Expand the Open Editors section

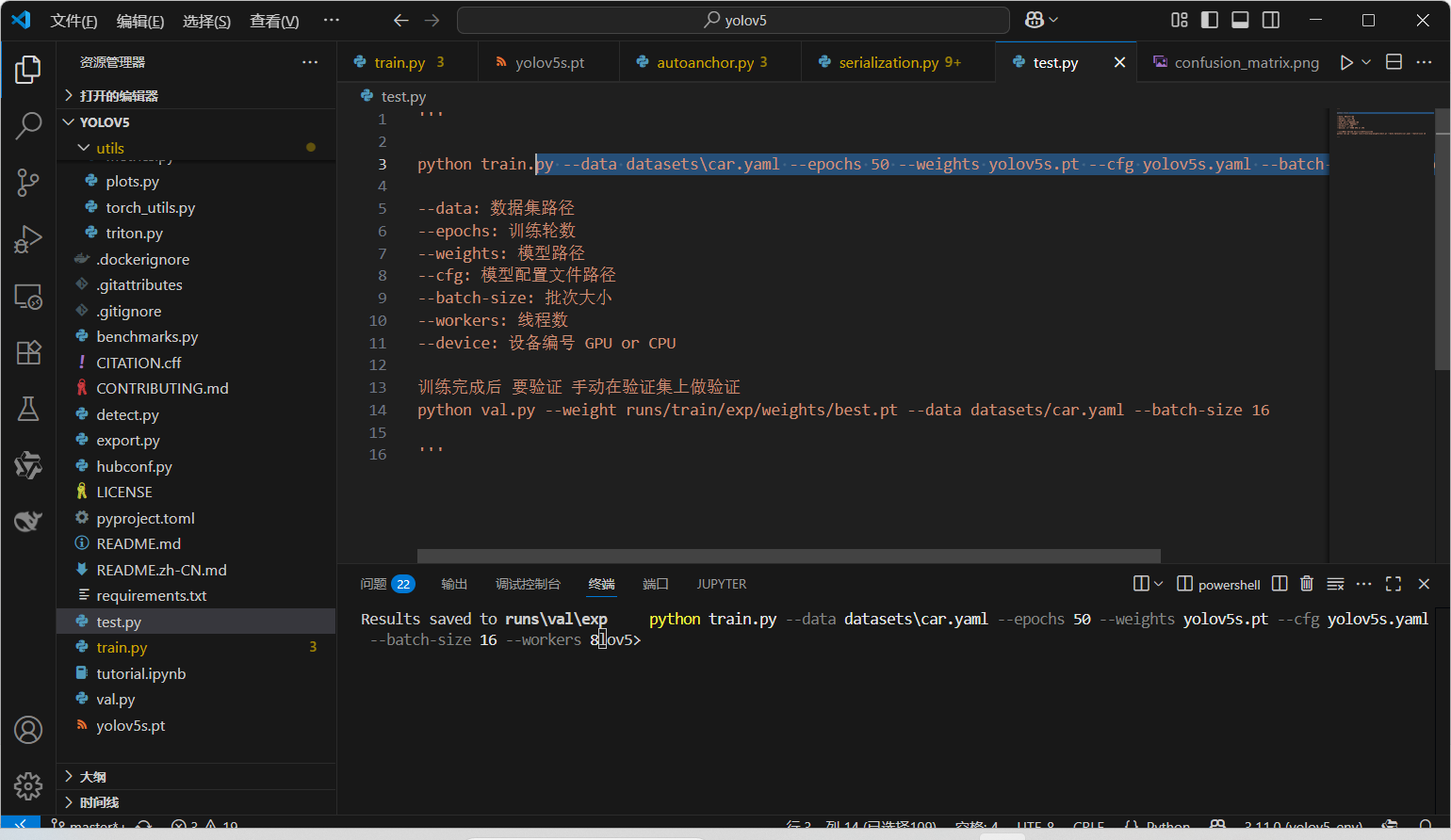coord(196,96)
